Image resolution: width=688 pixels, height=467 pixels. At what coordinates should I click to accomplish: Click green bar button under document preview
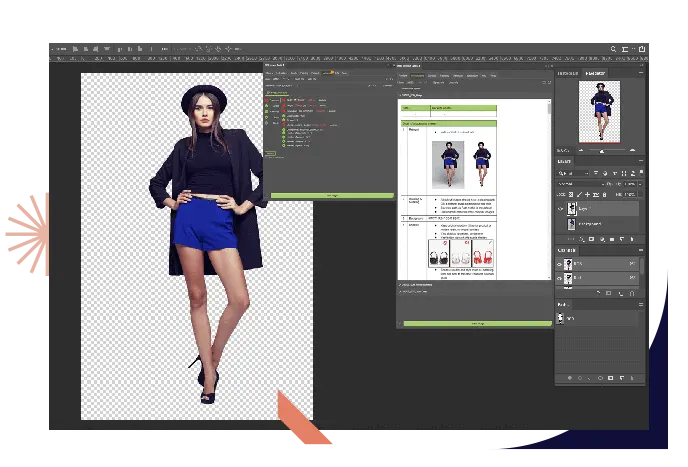pyautogui.click(x=478, y=323)
